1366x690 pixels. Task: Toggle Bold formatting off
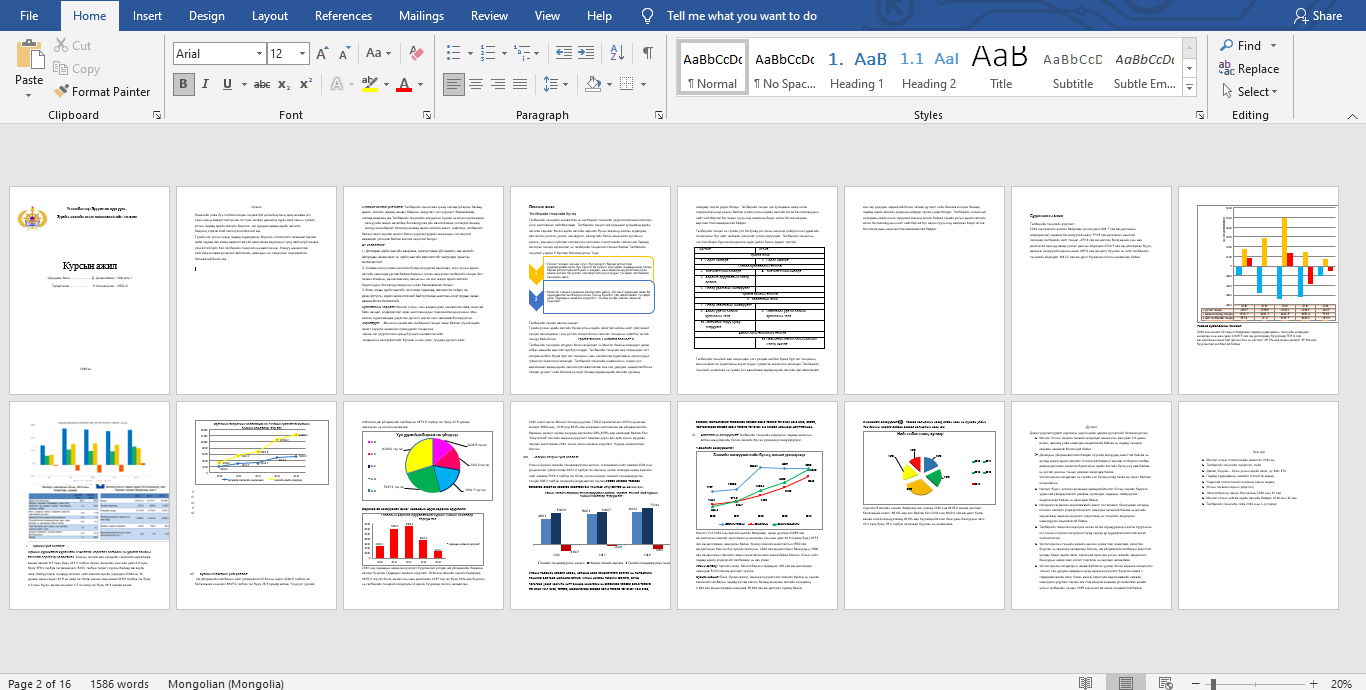[184, 84]
